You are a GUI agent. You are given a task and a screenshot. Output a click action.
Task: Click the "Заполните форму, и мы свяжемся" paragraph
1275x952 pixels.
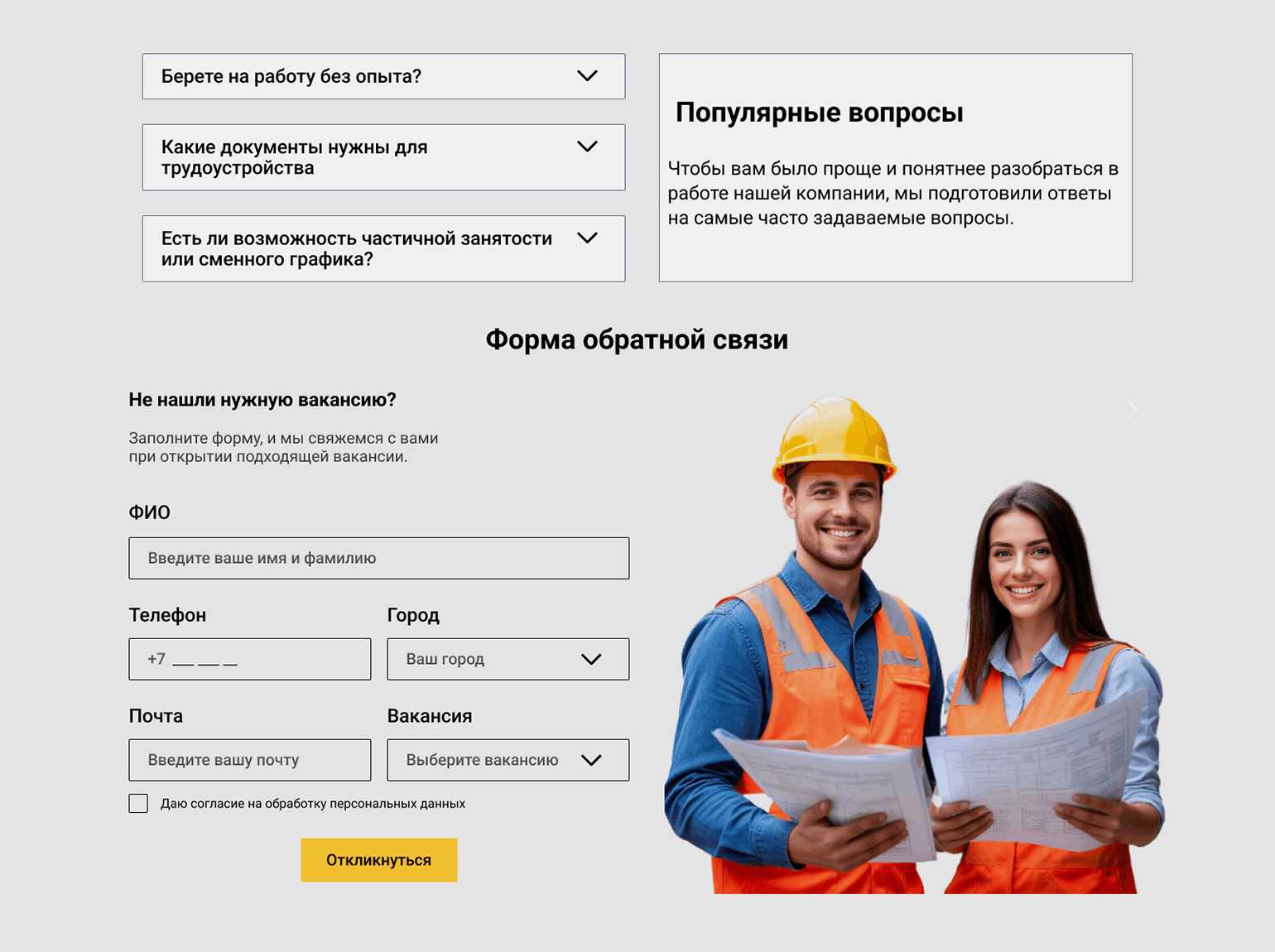283,447
